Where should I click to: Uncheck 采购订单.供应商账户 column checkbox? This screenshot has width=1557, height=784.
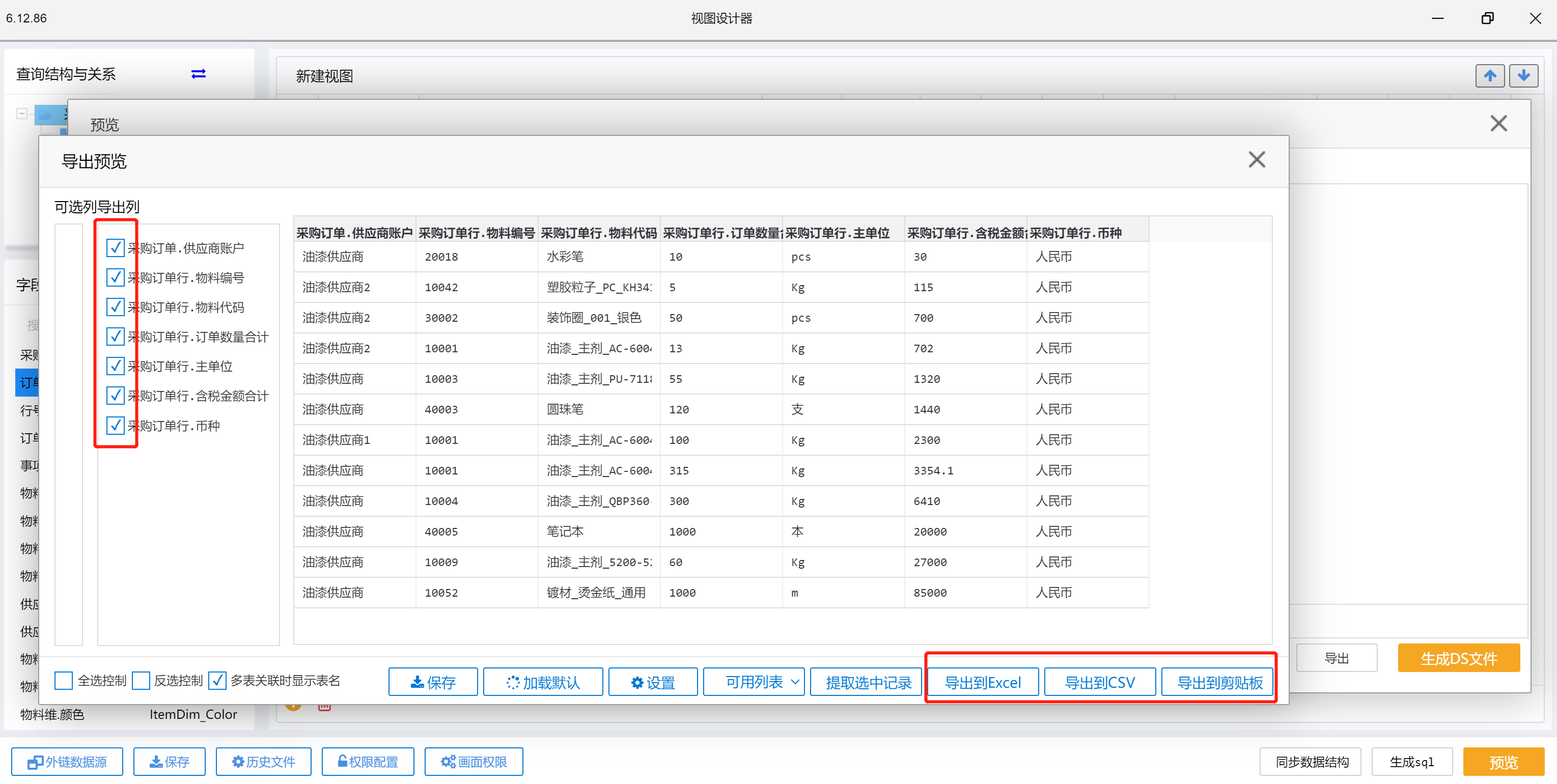click(x=115, y=248)
